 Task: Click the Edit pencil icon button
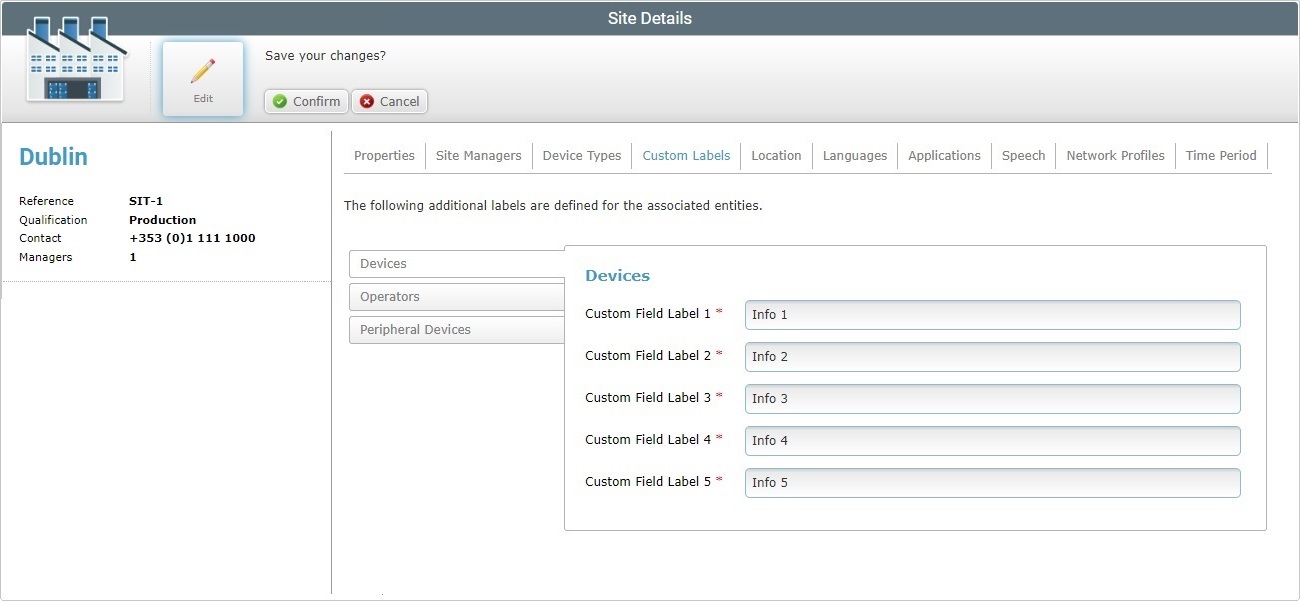coord(203,78)
